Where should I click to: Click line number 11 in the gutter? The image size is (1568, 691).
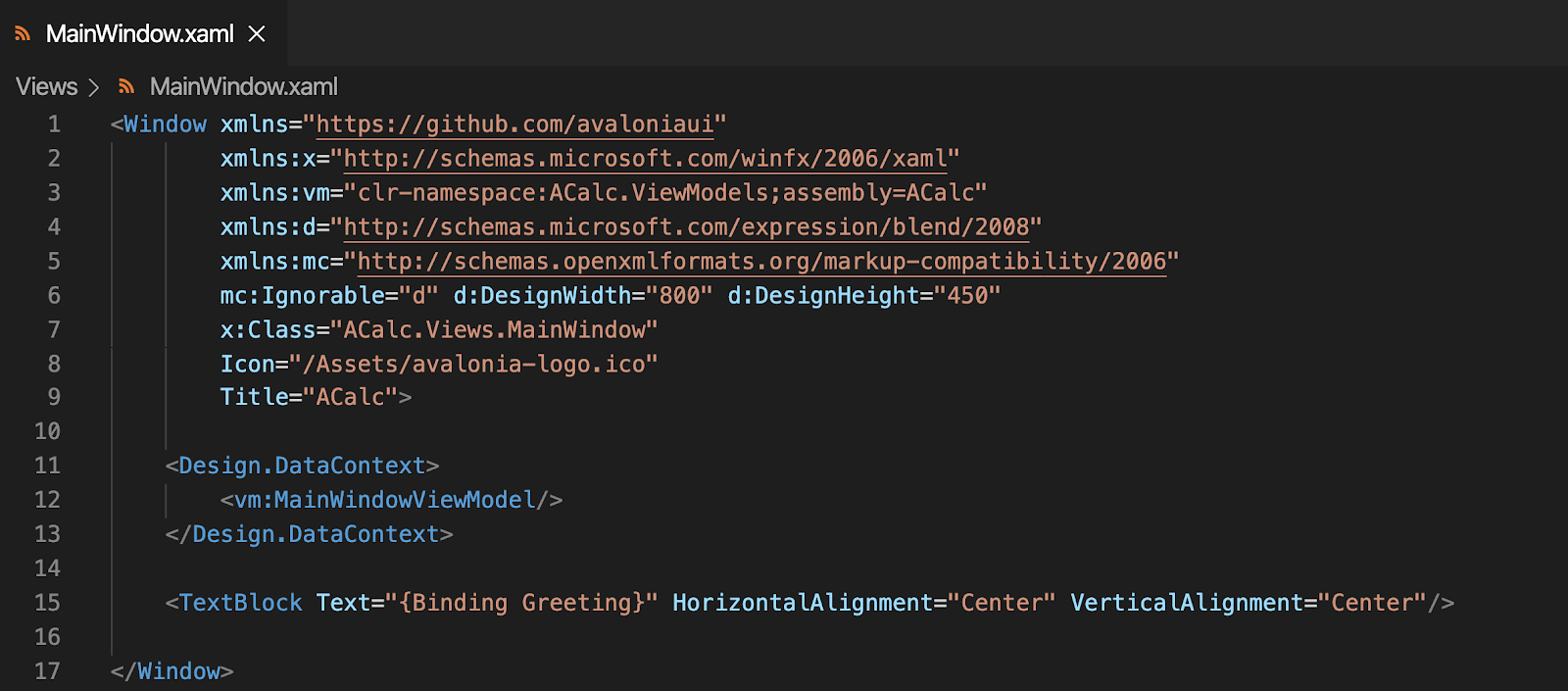(x=47, y=466)
